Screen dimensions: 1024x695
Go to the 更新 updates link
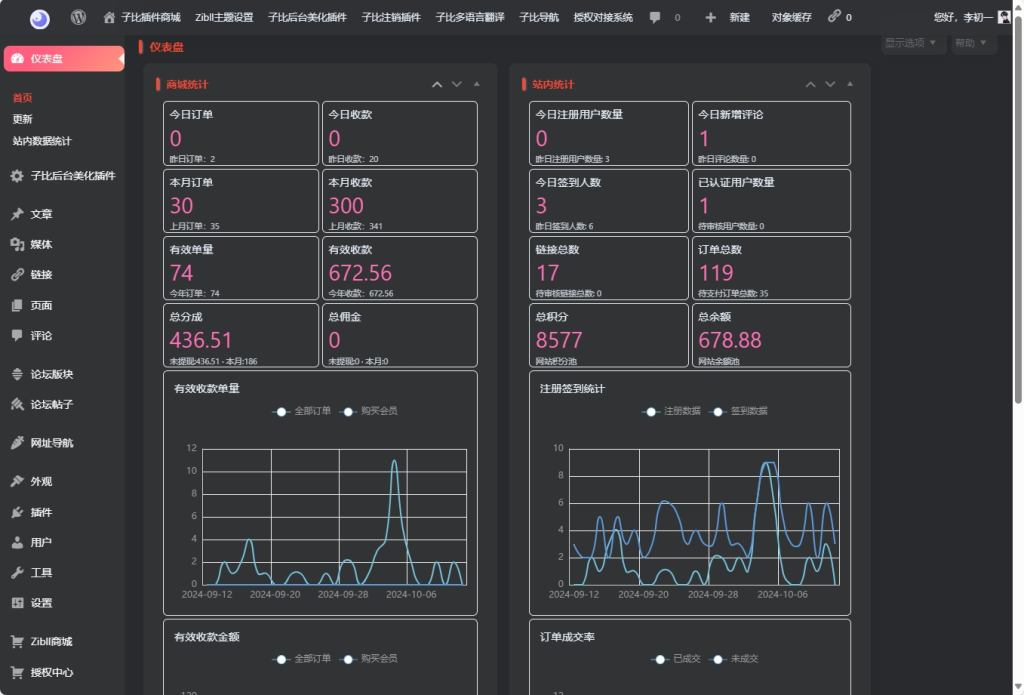click(x=22, y=119)
